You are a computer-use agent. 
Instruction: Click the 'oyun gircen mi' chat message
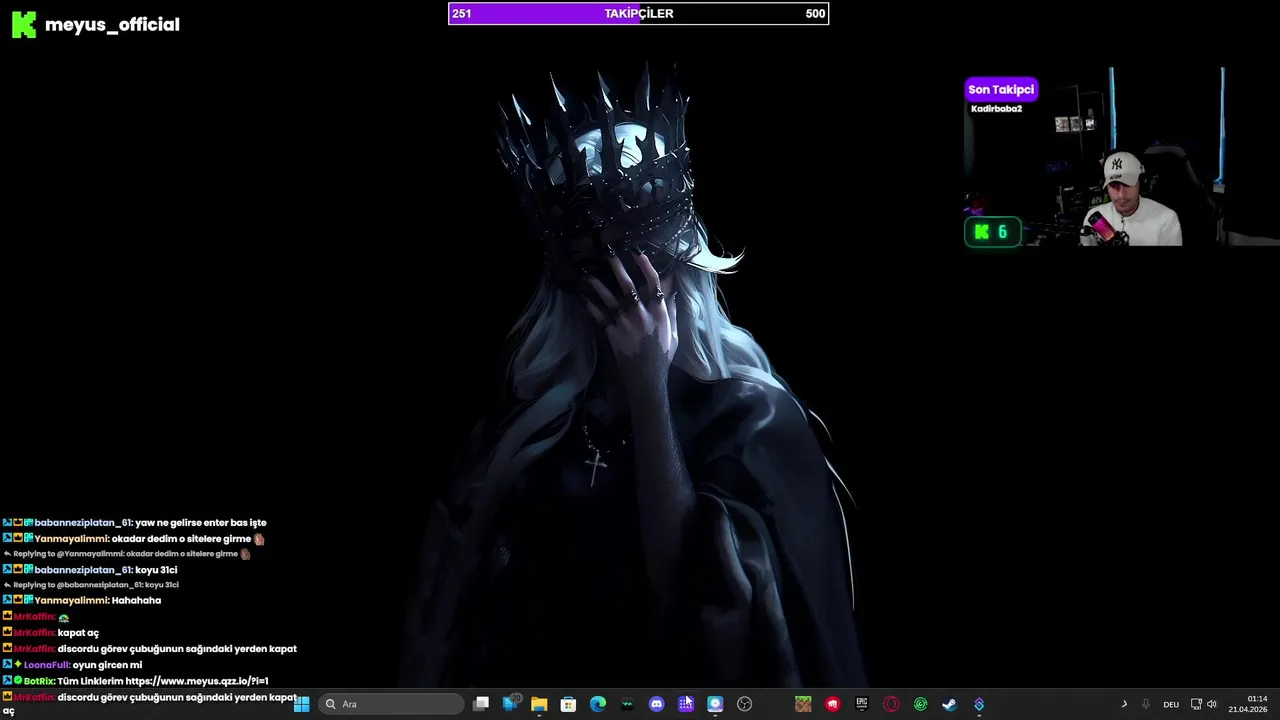107,665
